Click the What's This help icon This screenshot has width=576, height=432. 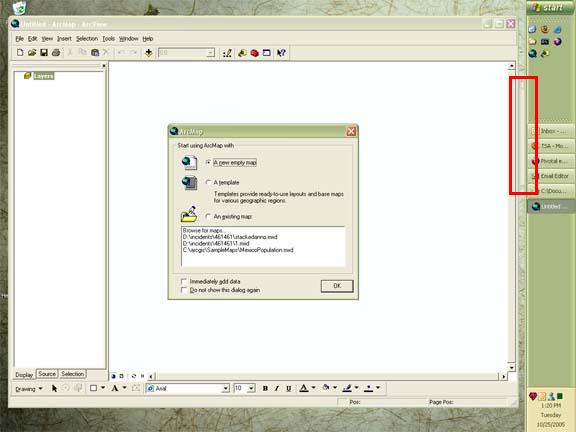click(281, 53)
